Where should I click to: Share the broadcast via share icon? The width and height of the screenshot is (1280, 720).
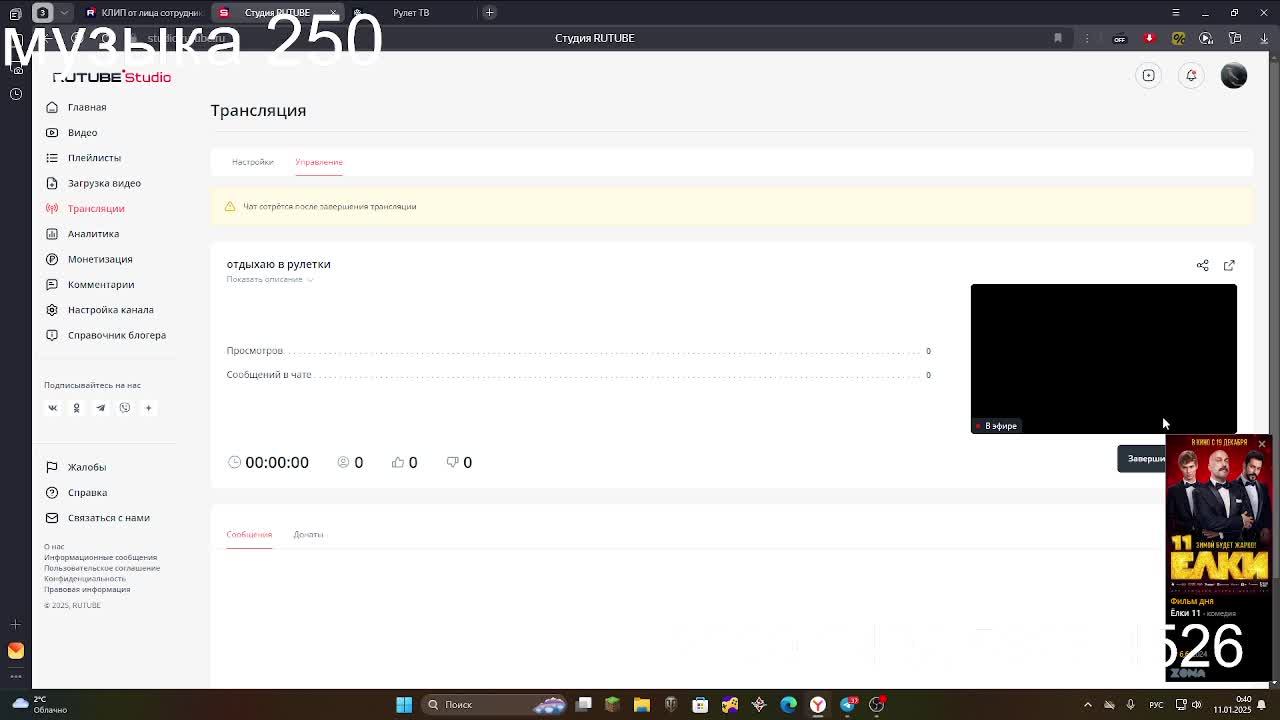pyautogui.click(x=1203, y=265)
